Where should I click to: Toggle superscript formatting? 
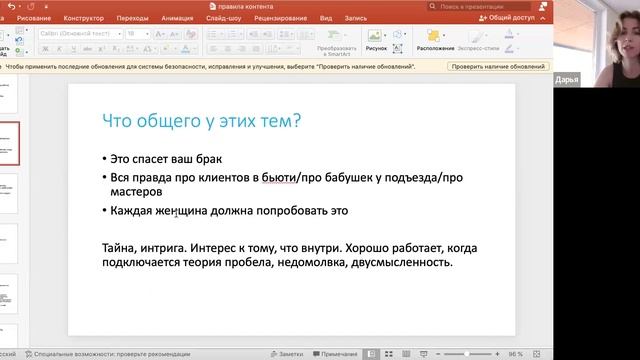coord(102,49)
